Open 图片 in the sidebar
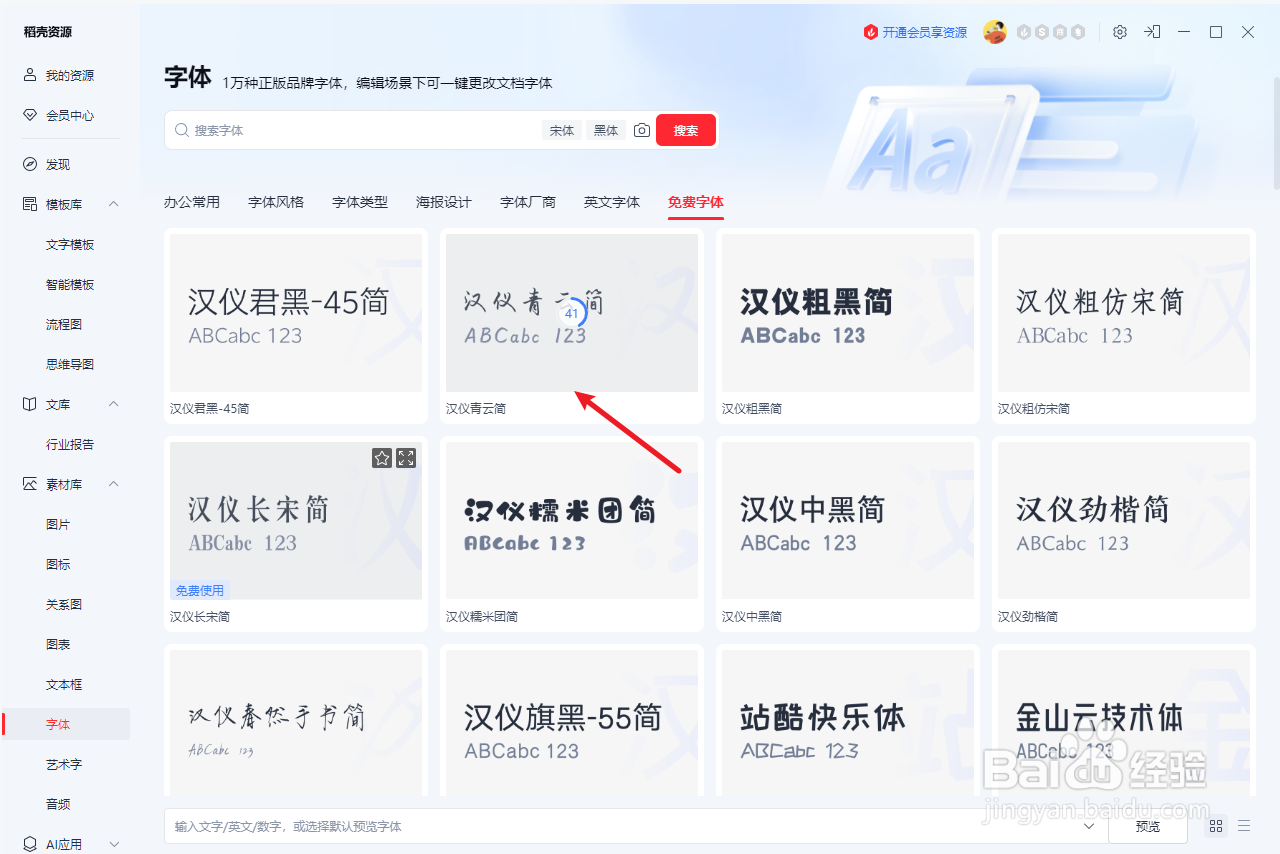Screen dimensions: 1280x854 pyautogui.click(x=58, y=524)
